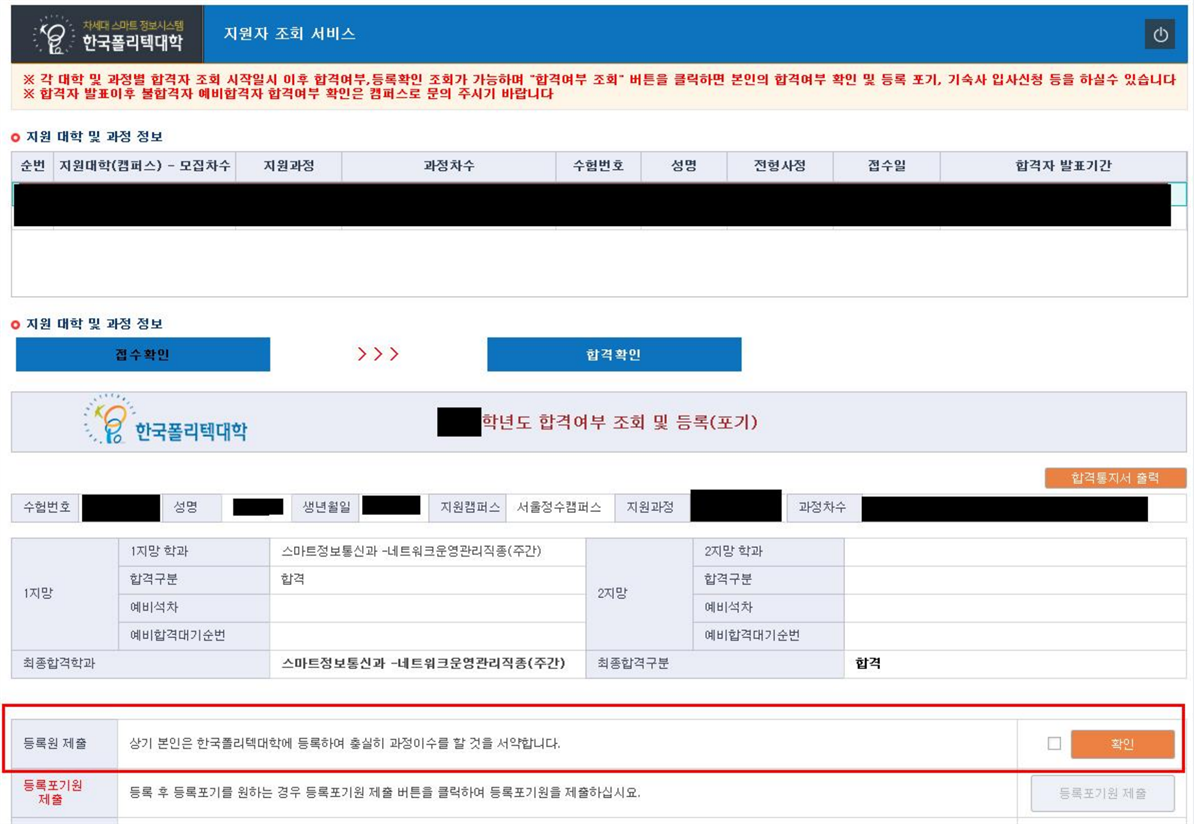This screenshot has height=824, width=1194.
Task: Click the 1지망 학과 value 스마트정보통신과
Action: (411, 551)
